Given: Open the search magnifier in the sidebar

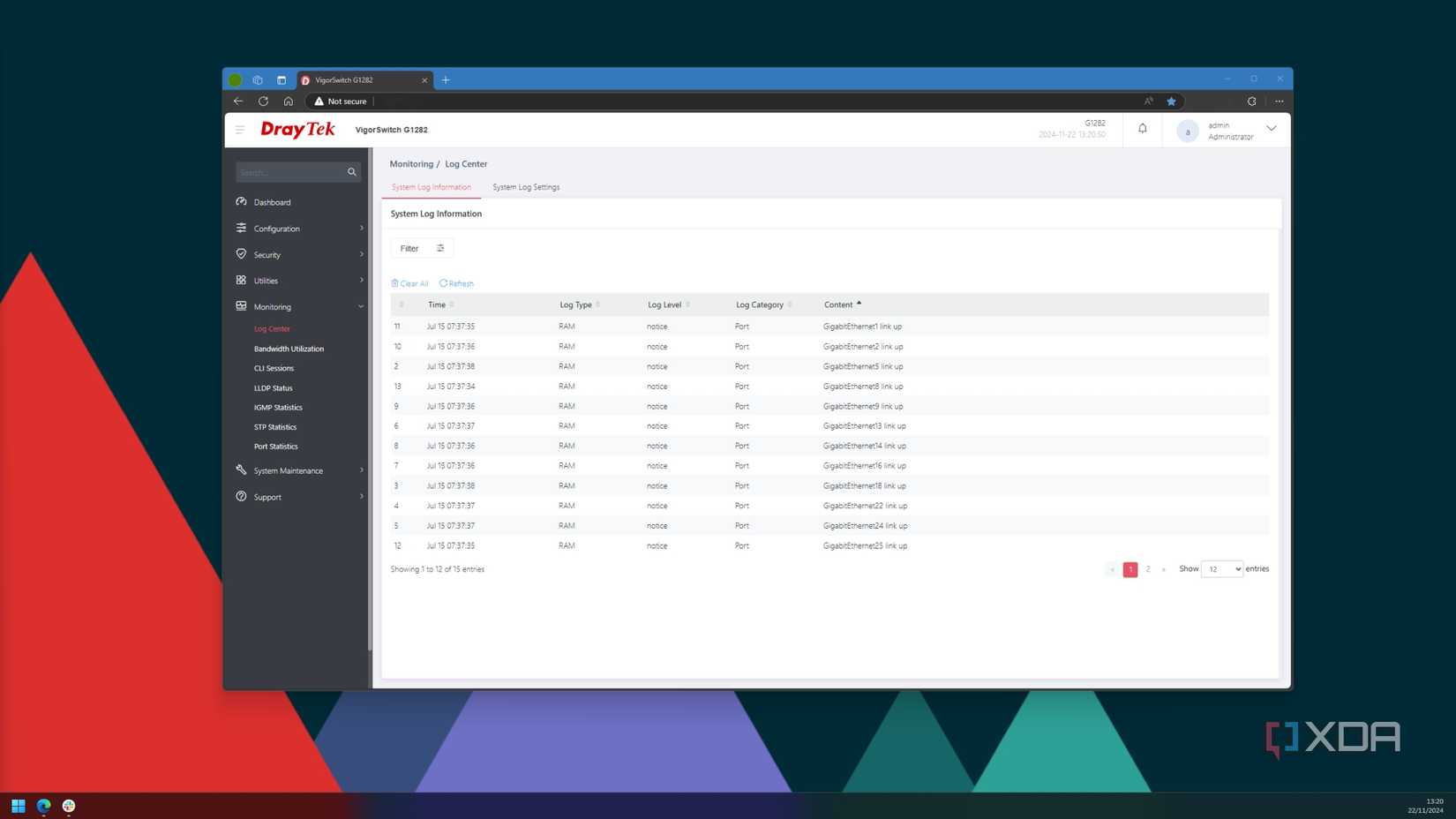Looking at the screenshot, I should pos(351,172).
